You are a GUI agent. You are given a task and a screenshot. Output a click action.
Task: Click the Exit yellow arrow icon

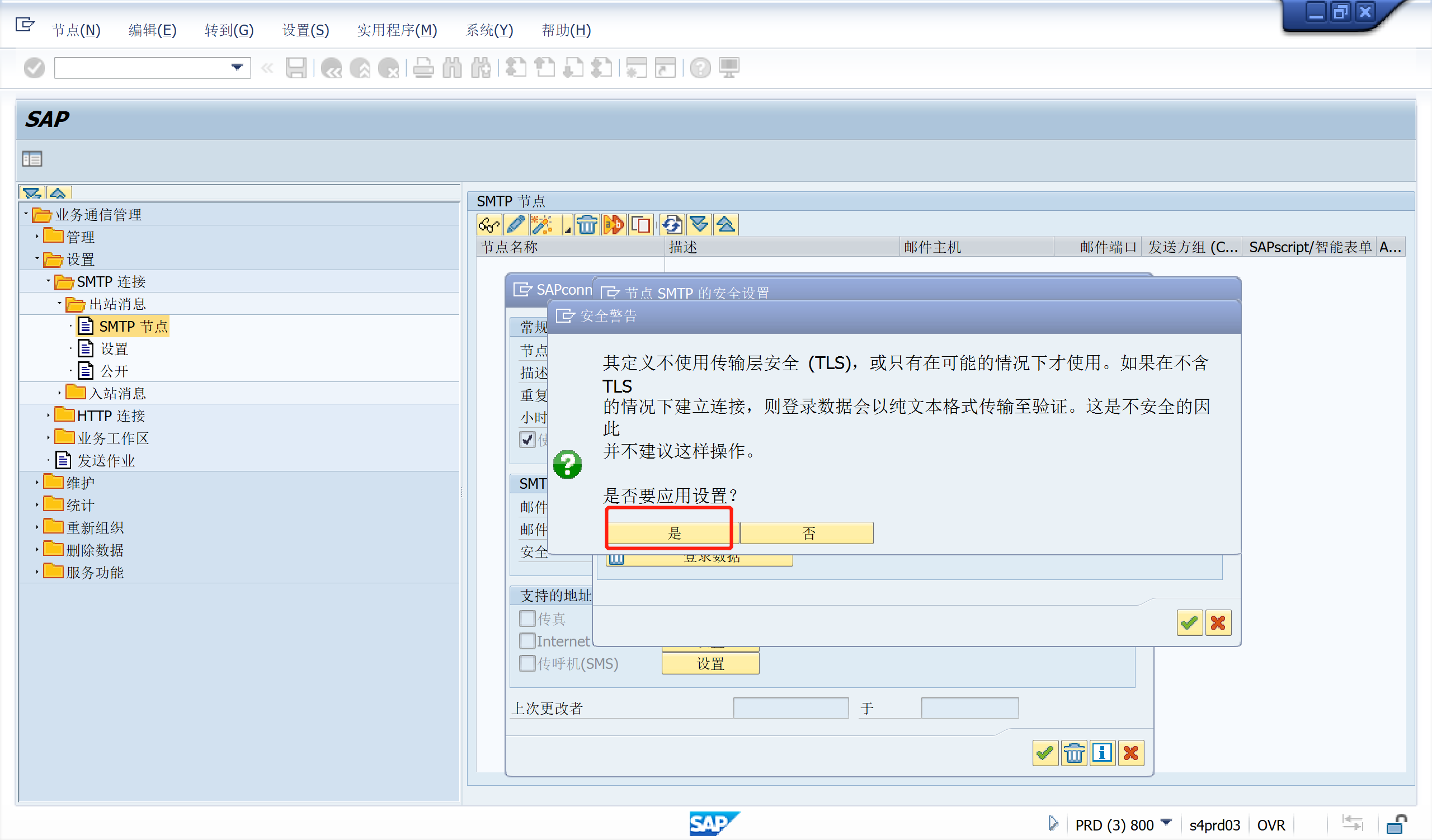(x=360, y=68)
